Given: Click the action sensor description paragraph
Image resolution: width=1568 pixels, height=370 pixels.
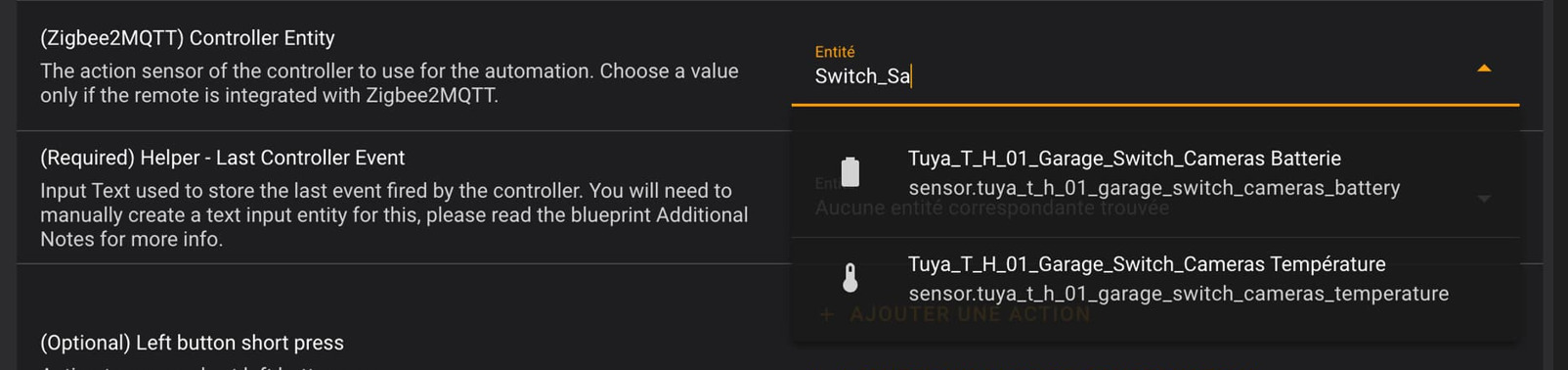Looking at the screenshot, I should tap(389, 83).
